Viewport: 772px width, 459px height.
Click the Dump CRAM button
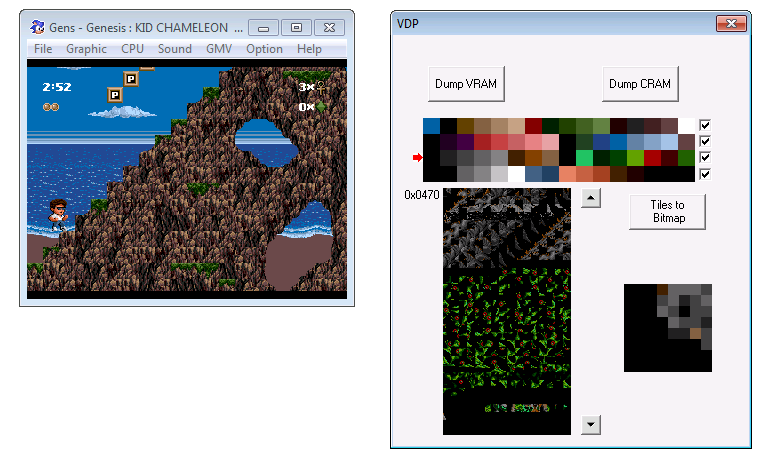(640, 84)
